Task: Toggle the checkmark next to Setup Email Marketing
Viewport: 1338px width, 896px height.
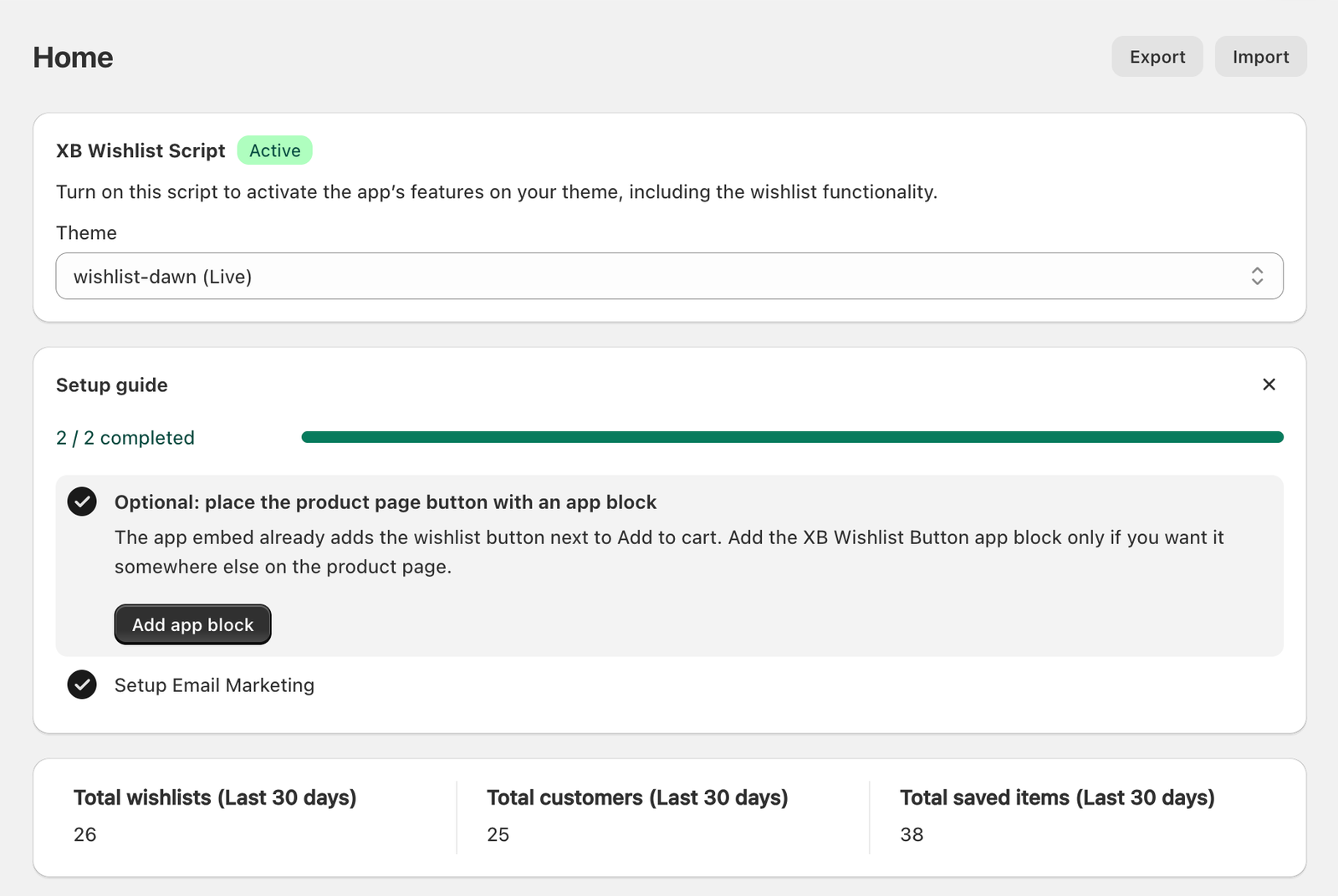Action: [82, 685]
